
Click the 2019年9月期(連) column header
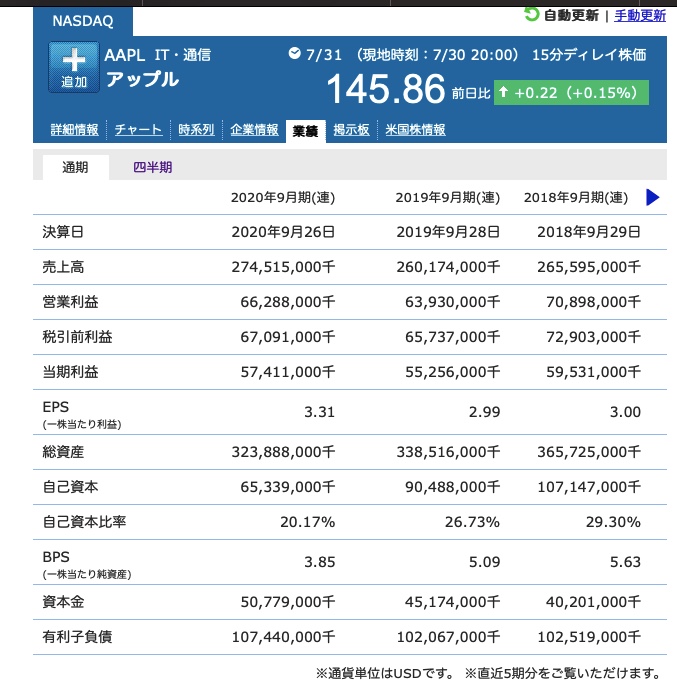click(x=447, y=197)
